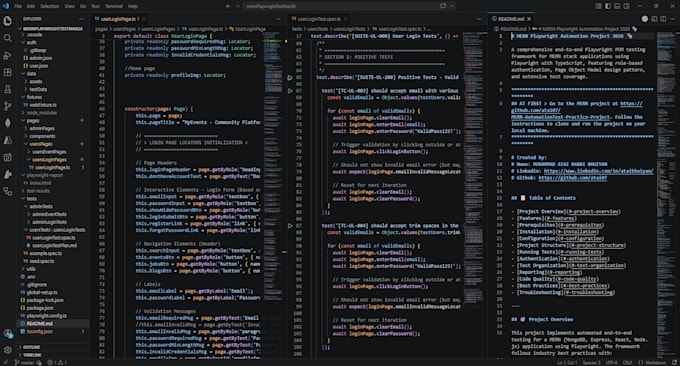
Task: Synchronize changes icon next to master branch
Action: [39, 363]
